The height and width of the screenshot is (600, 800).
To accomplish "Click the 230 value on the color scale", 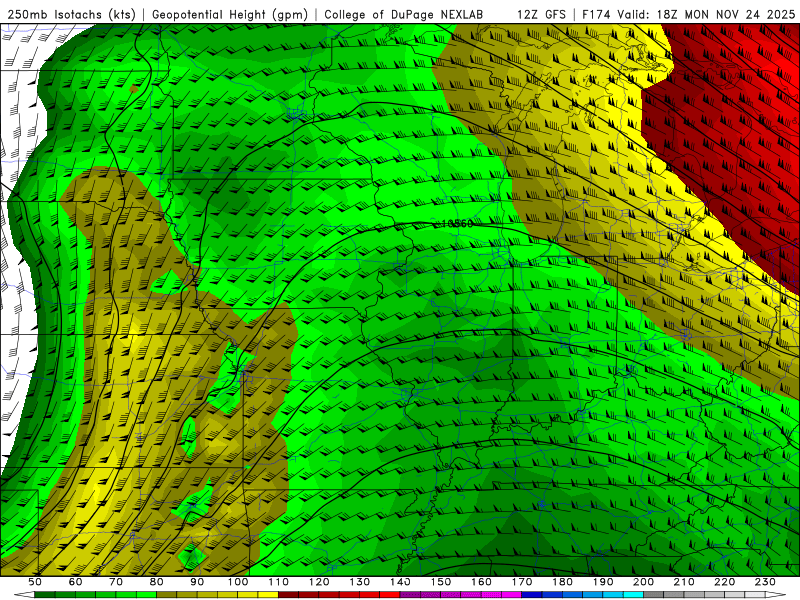I will [x=765, y=582].
